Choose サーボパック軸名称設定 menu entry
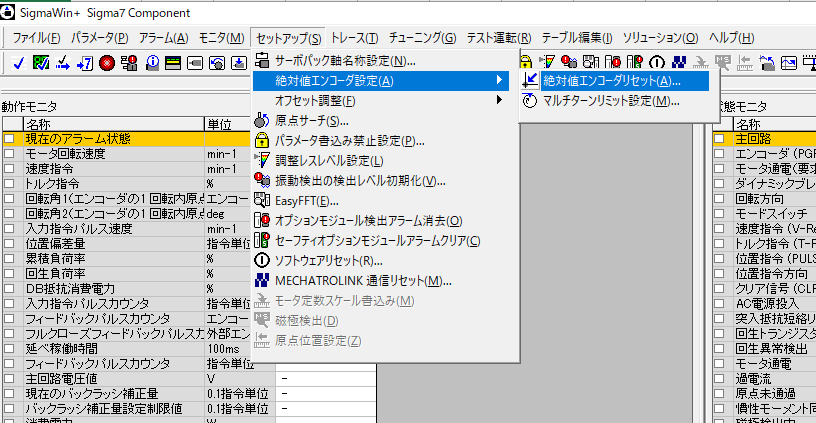This screenshot has height=423, width=816. 380,61
